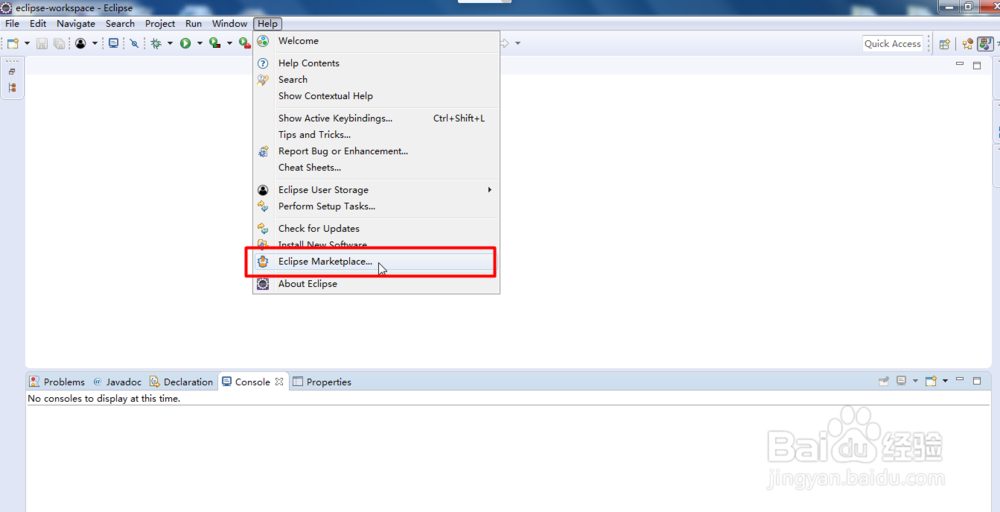Click the New wizard toolbar icon

pyautogui.click(x=13, y=43)
